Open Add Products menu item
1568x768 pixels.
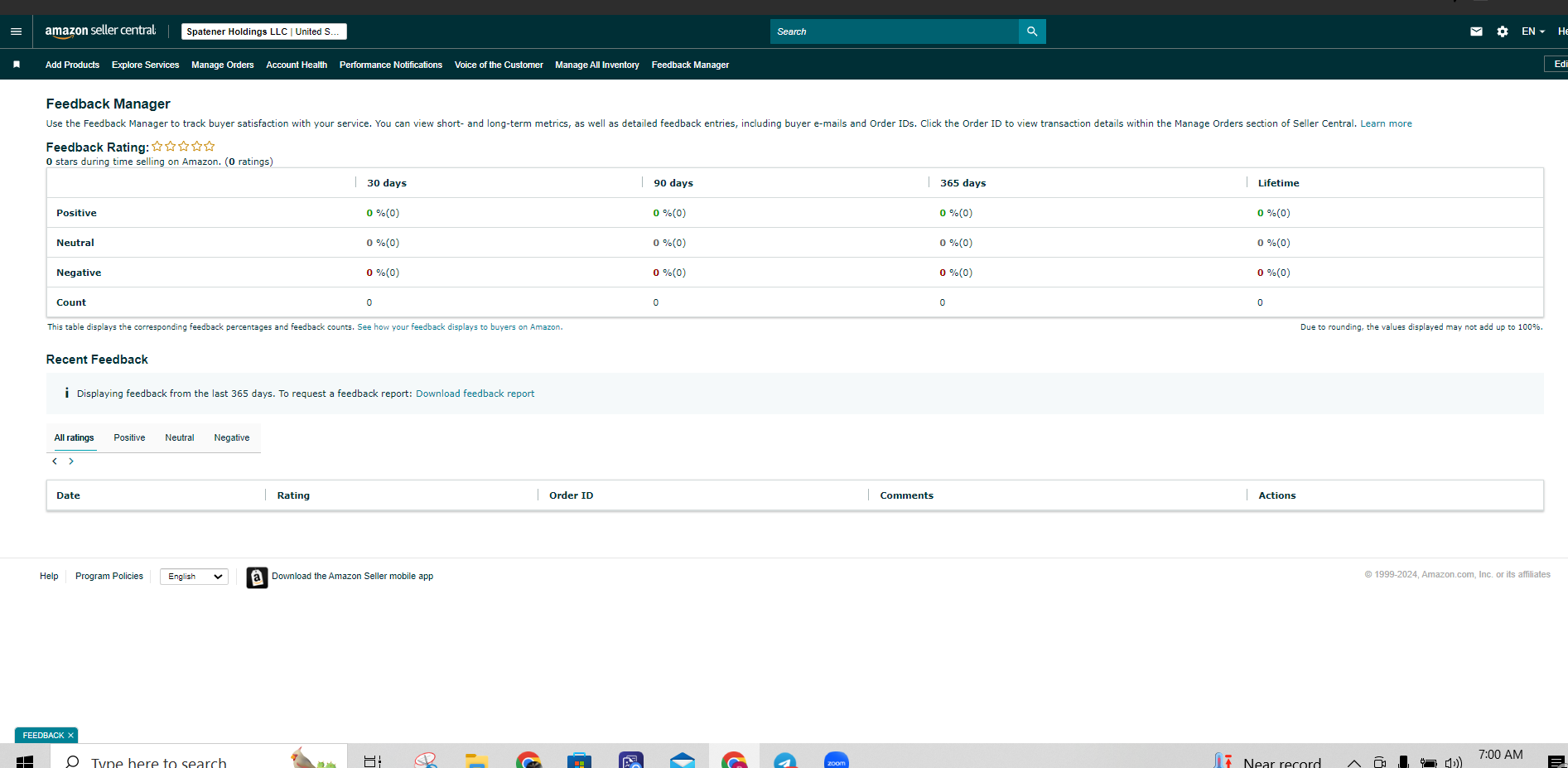72,65
